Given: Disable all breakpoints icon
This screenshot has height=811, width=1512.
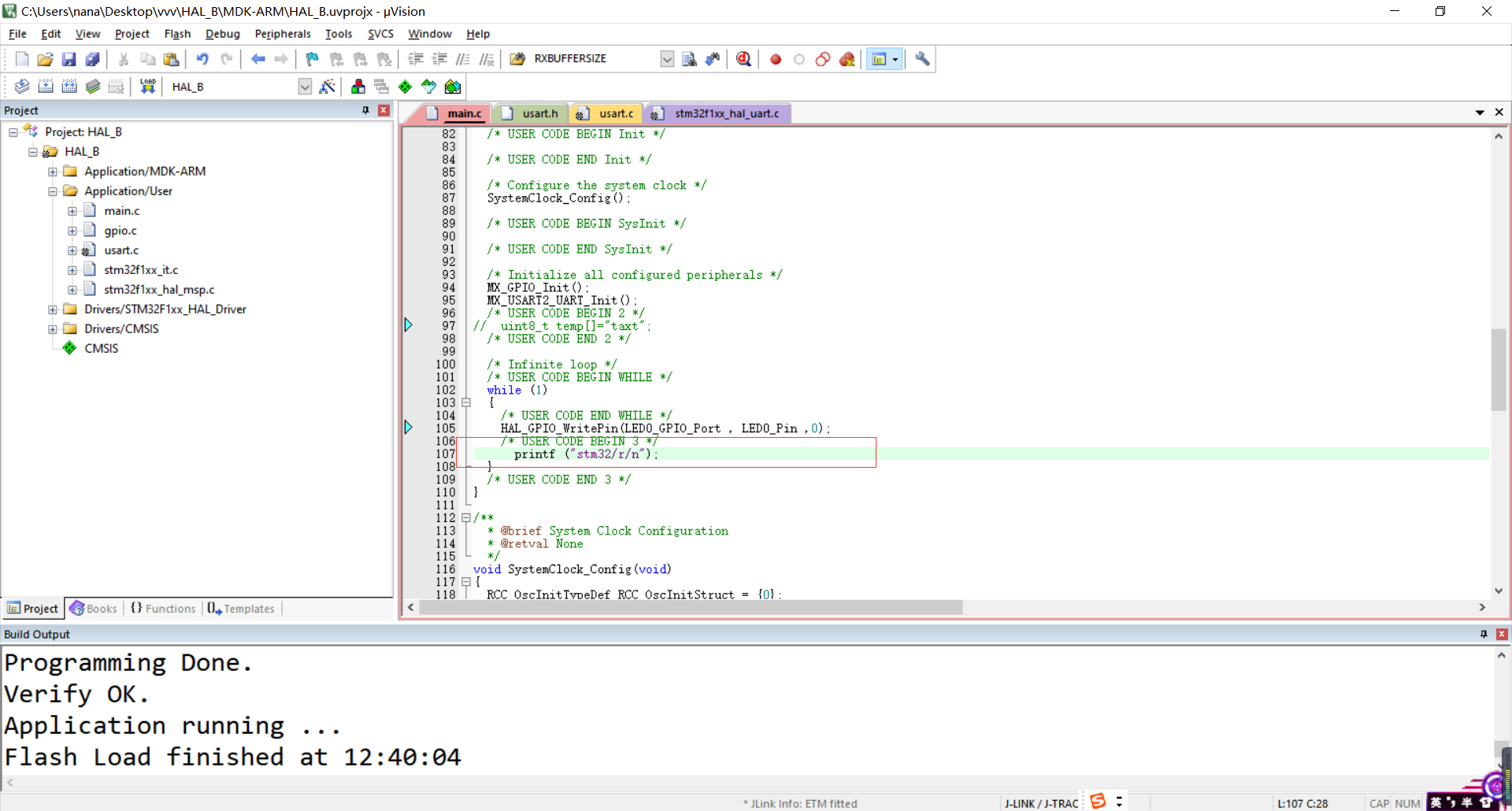Looking at the screenshot, I should pyautogui.click(x=823, y=59).
